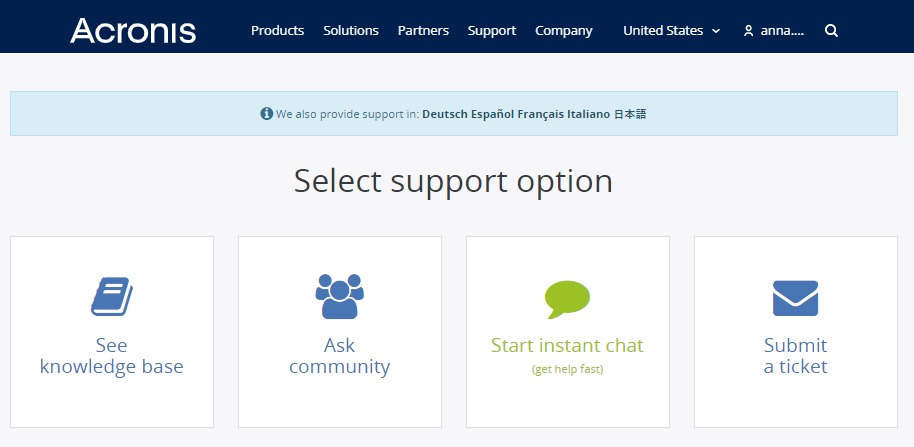914x447 pixels.
Task: Click the ticket envelope icon
Action: (795, 298)
